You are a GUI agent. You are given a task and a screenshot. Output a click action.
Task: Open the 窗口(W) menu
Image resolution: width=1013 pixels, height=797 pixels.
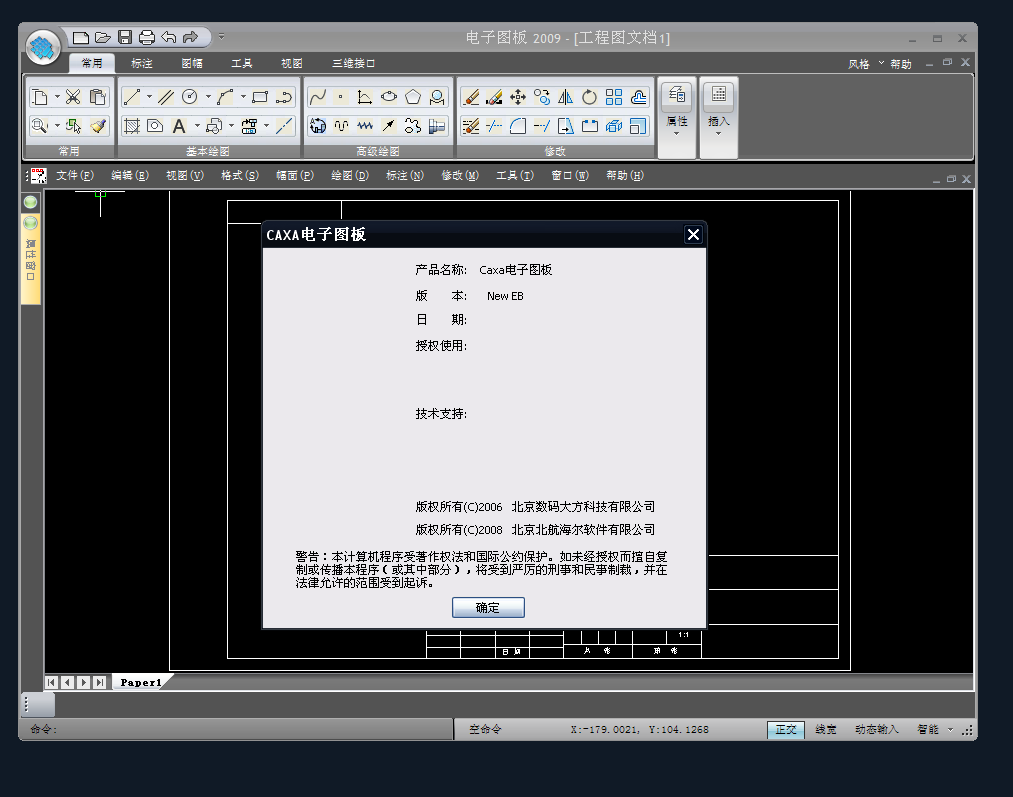[570, 175]
